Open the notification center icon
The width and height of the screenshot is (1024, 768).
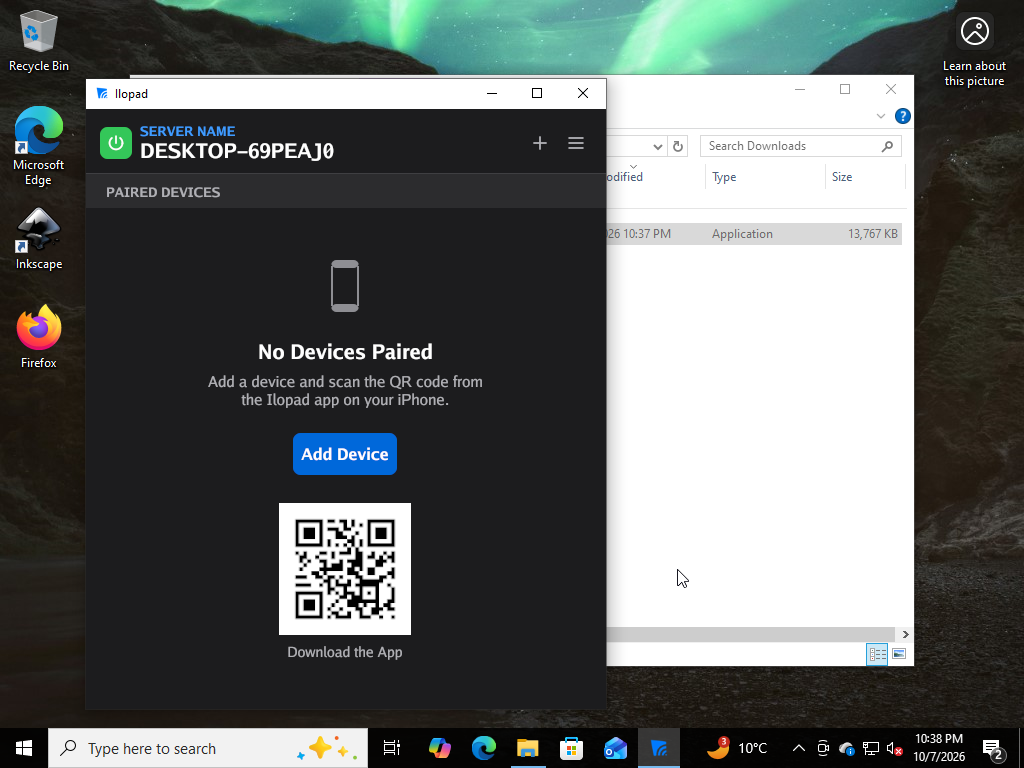click(993, 748)
